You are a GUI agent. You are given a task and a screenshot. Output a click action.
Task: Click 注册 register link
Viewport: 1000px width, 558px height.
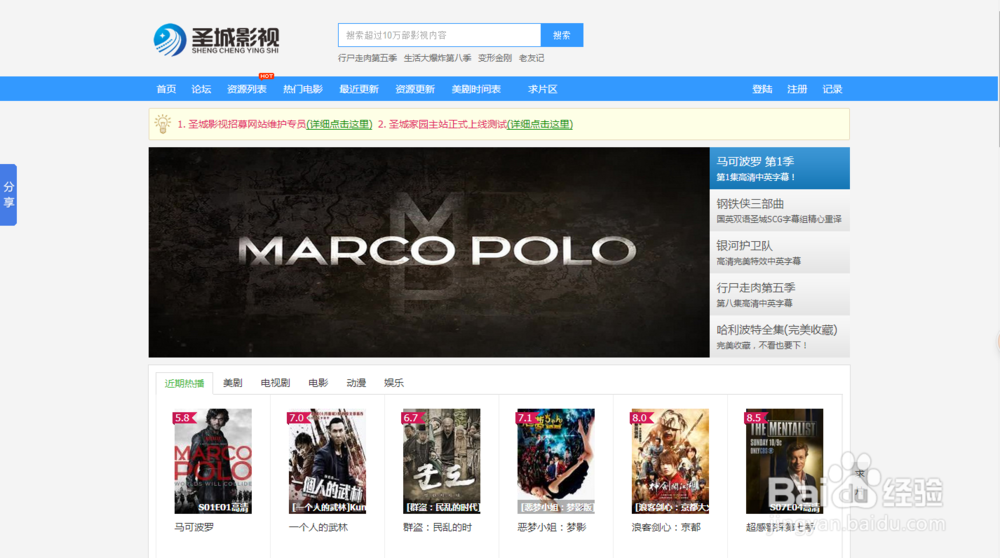click(x=797, y=89)
